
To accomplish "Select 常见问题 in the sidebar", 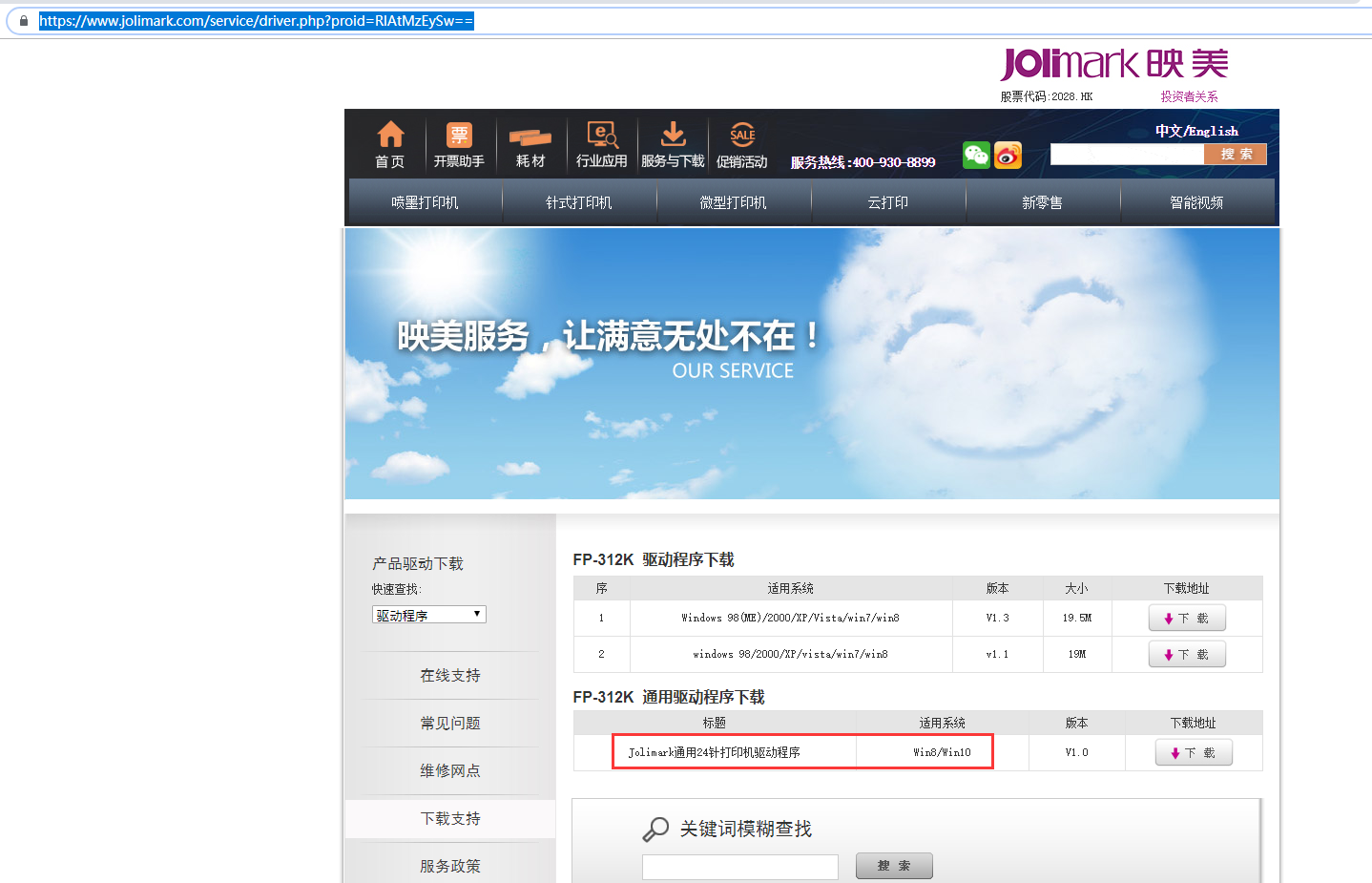I will click(450, 723).
